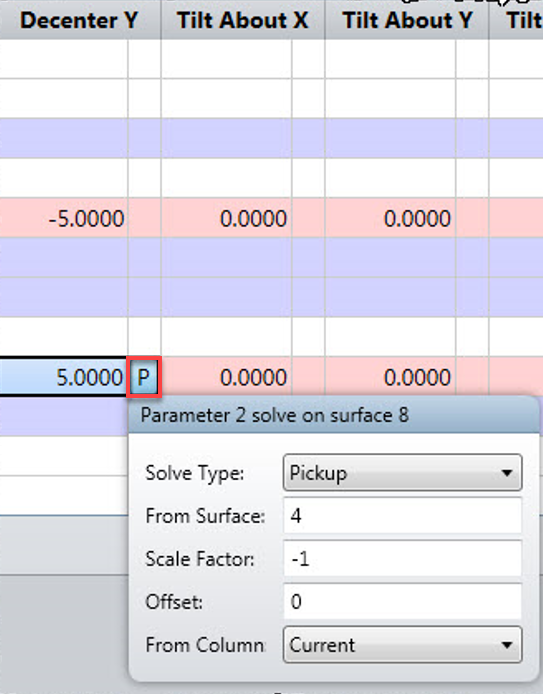Click the Offset field containing 0
This screenshot has width=543, height=694.
(x=402, y=601)
